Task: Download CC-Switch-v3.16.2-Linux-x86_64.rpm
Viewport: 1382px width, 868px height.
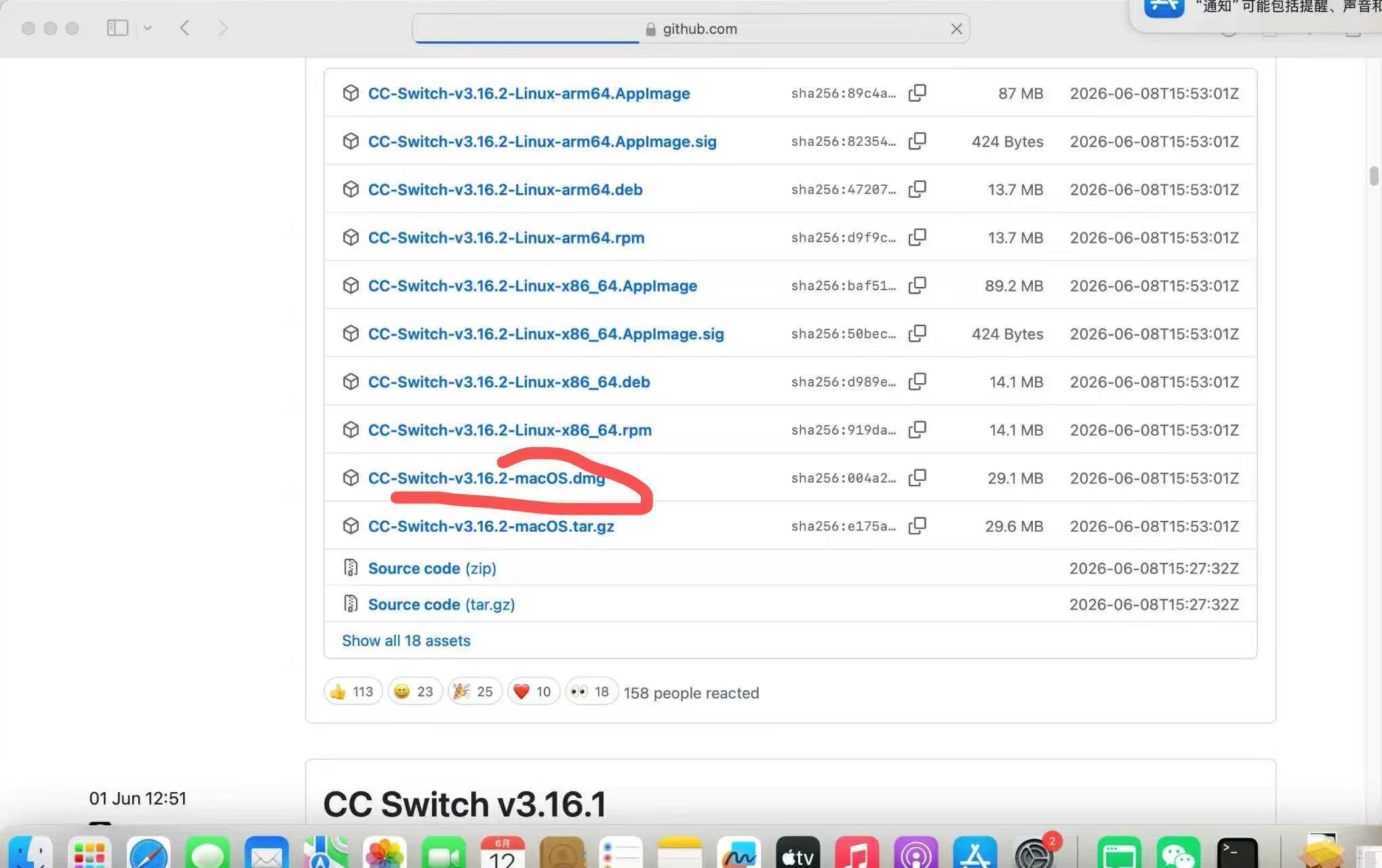Action: [x=510, y=430]
